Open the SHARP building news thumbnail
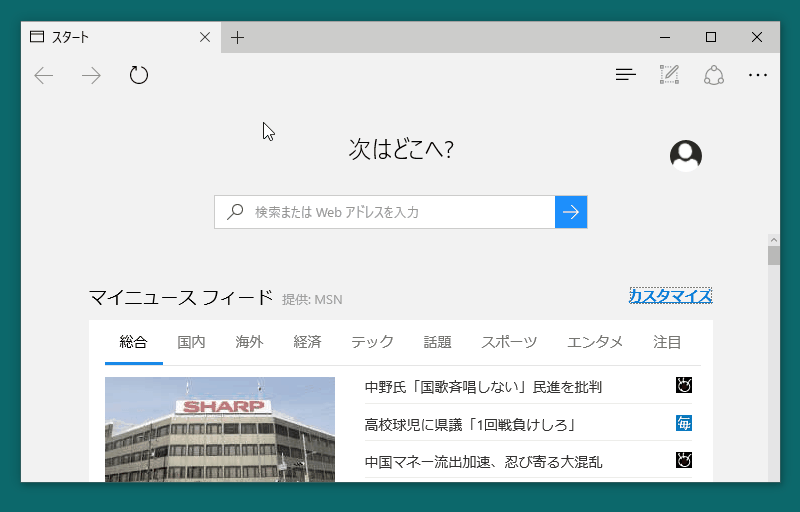 point(220,429)
